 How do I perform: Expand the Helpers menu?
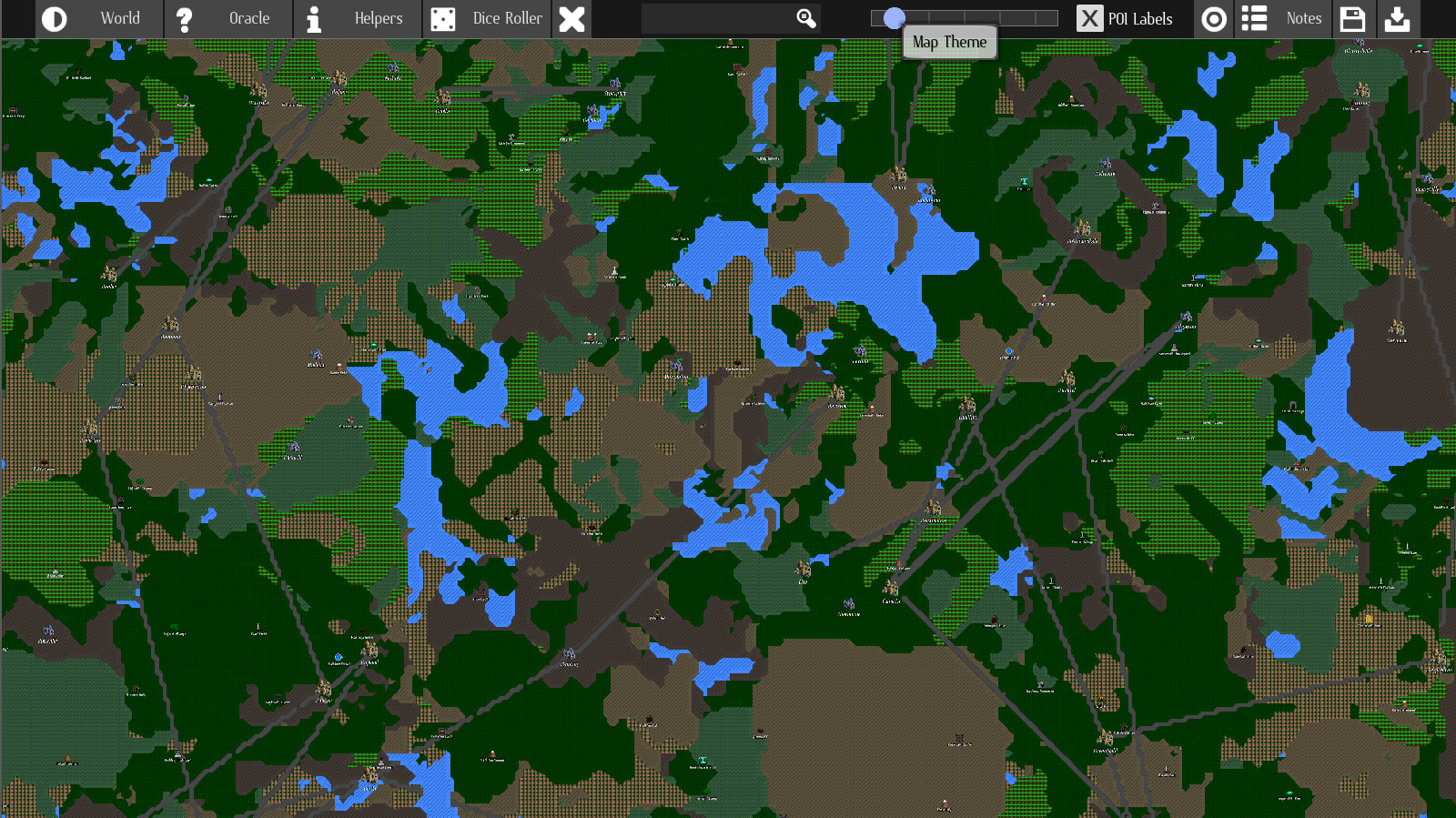(x=378, y=19)
